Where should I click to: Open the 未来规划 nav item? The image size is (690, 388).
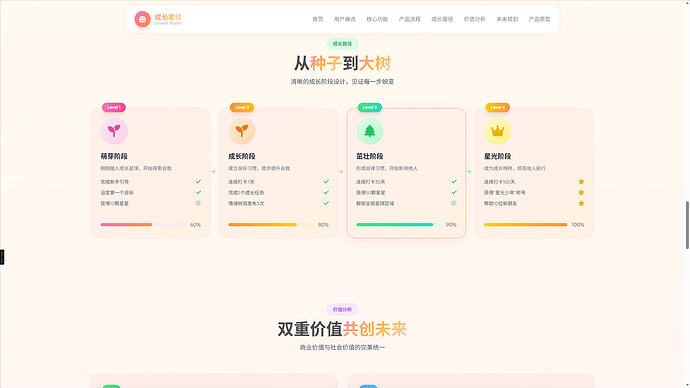507,19
